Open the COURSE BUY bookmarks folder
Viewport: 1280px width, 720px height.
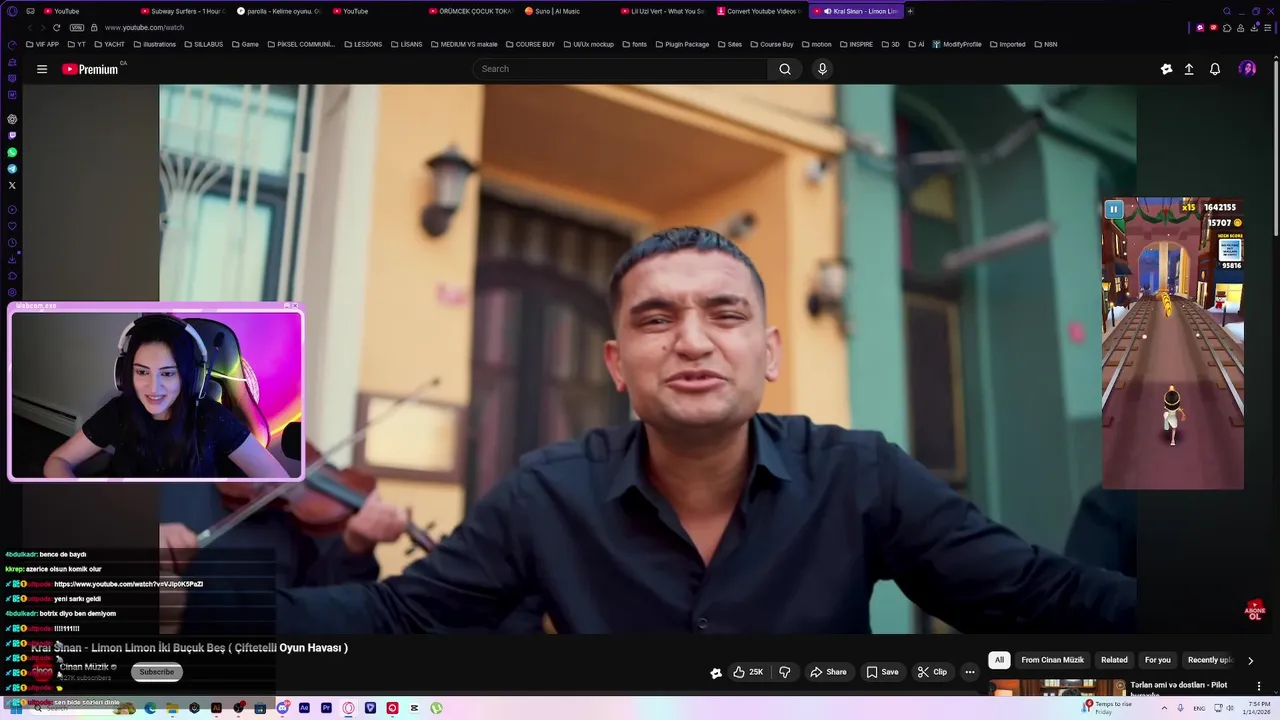coord(530,44)
